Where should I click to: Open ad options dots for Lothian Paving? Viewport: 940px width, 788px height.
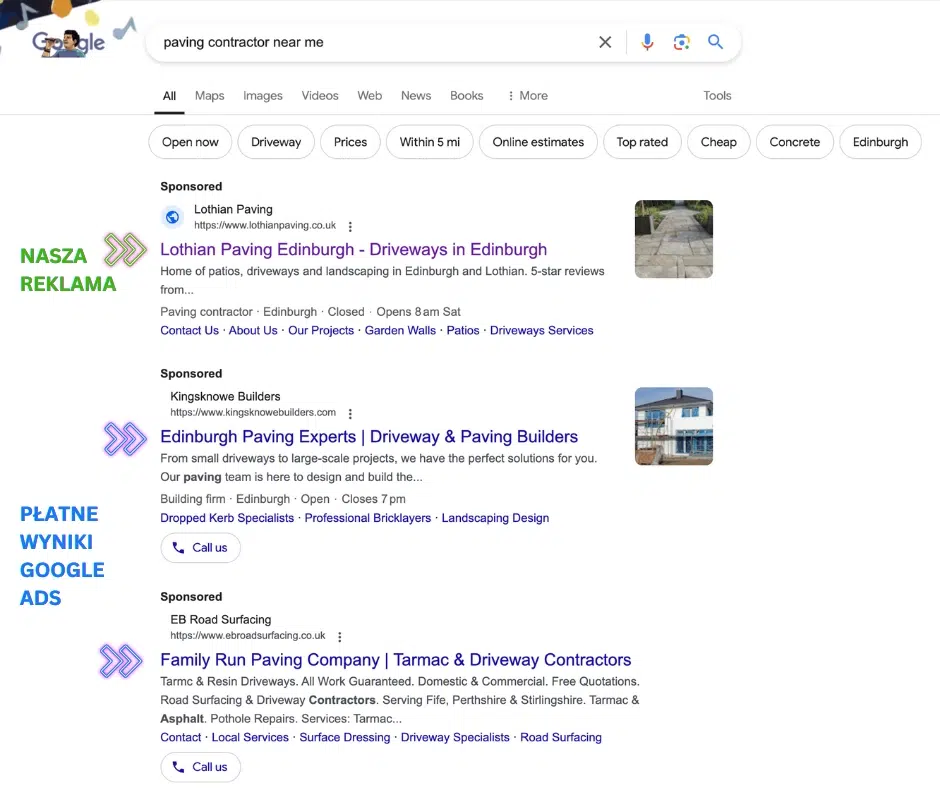350,226
